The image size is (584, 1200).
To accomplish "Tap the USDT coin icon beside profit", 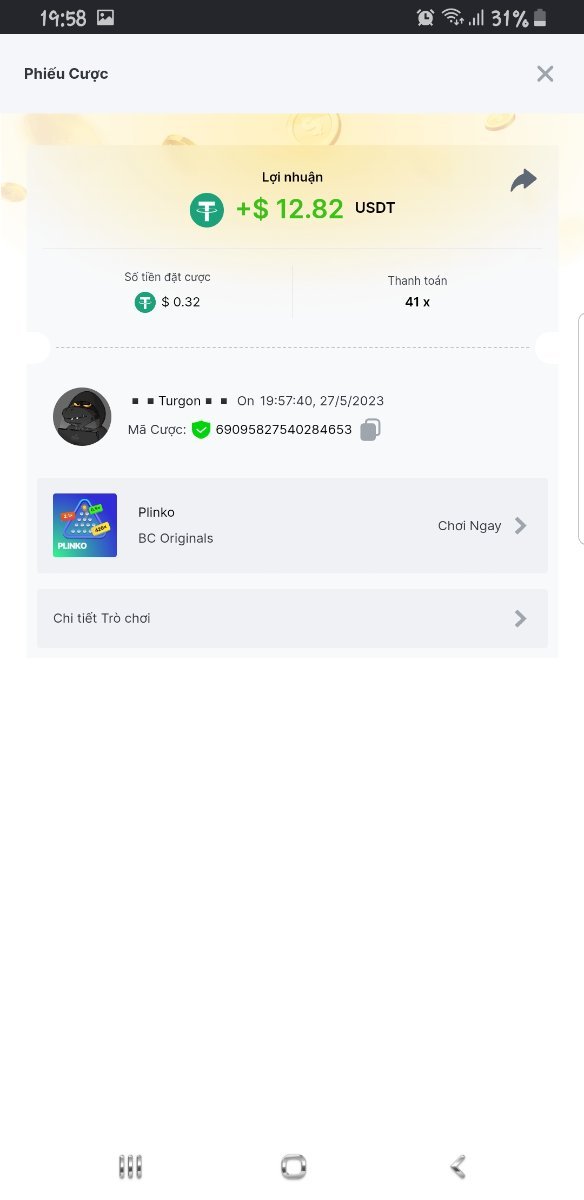I will pos(207,209).
